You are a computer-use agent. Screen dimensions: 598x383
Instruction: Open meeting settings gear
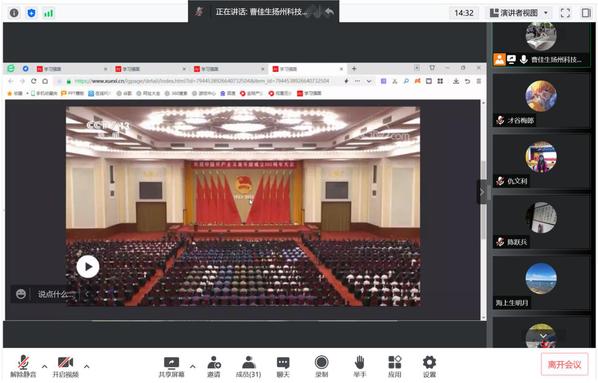coord(429,367)
